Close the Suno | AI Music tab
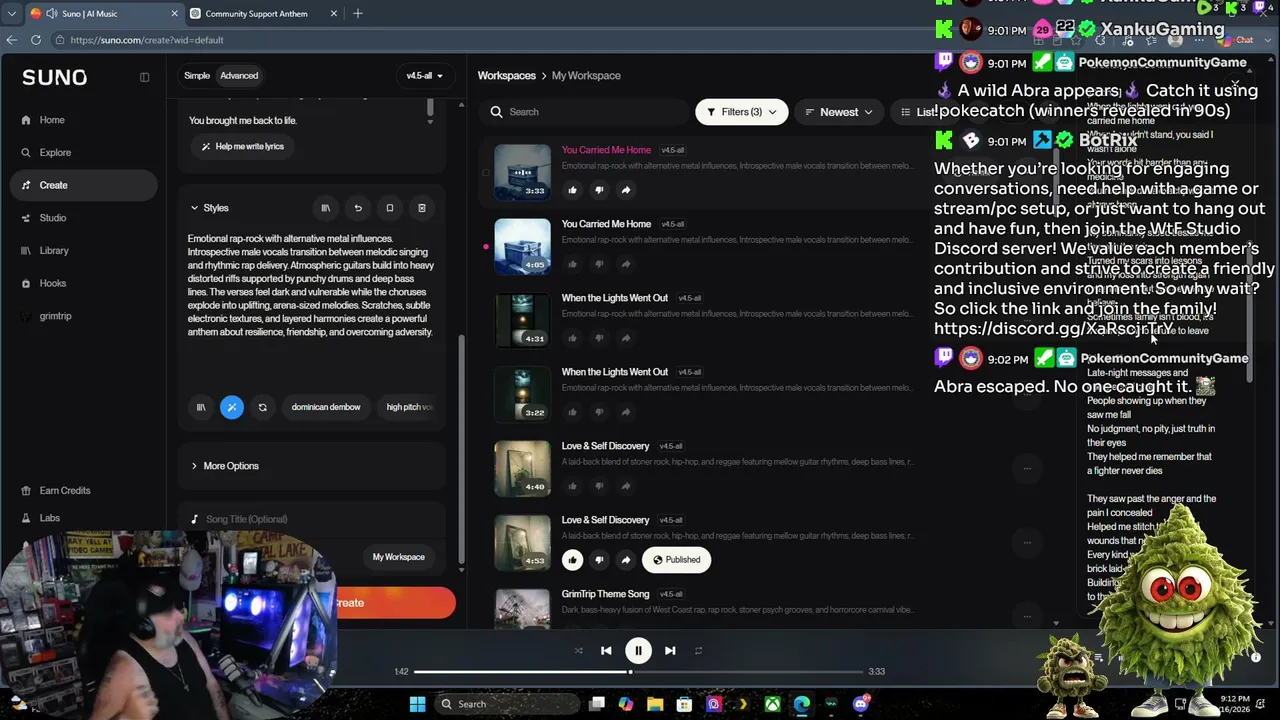The width and height of the screenshot is (1280, 720). point(174,14)
